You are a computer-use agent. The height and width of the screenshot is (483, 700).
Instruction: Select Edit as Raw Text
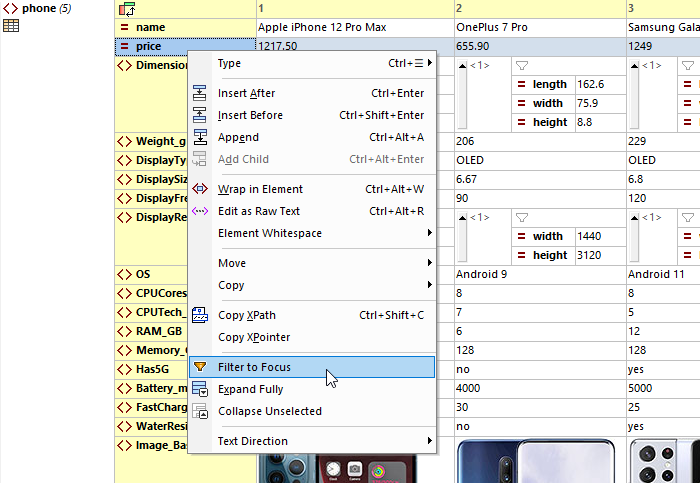(x=258, y=211)
